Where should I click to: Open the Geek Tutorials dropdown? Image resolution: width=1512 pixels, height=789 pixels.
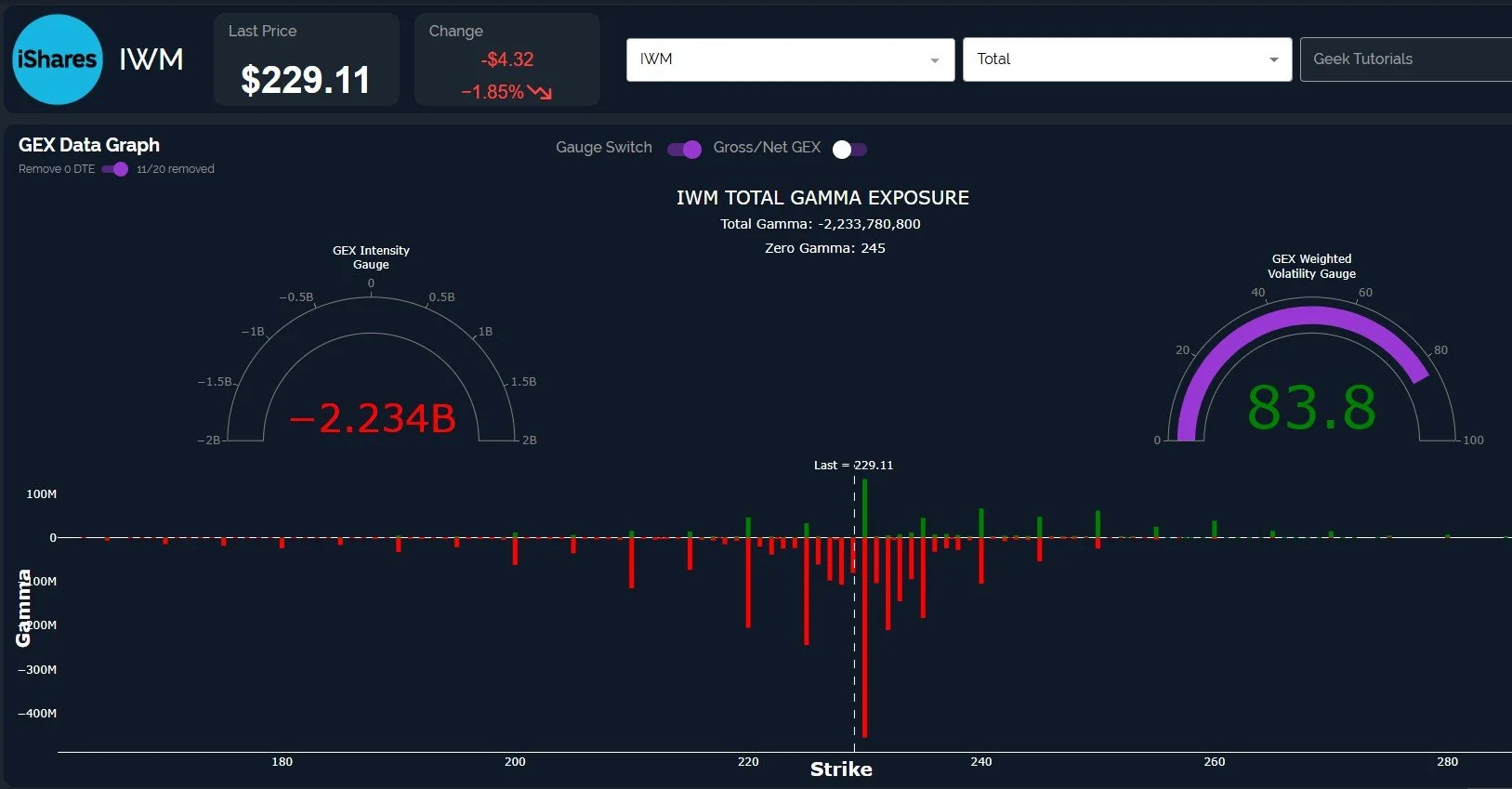point(1405,59)
